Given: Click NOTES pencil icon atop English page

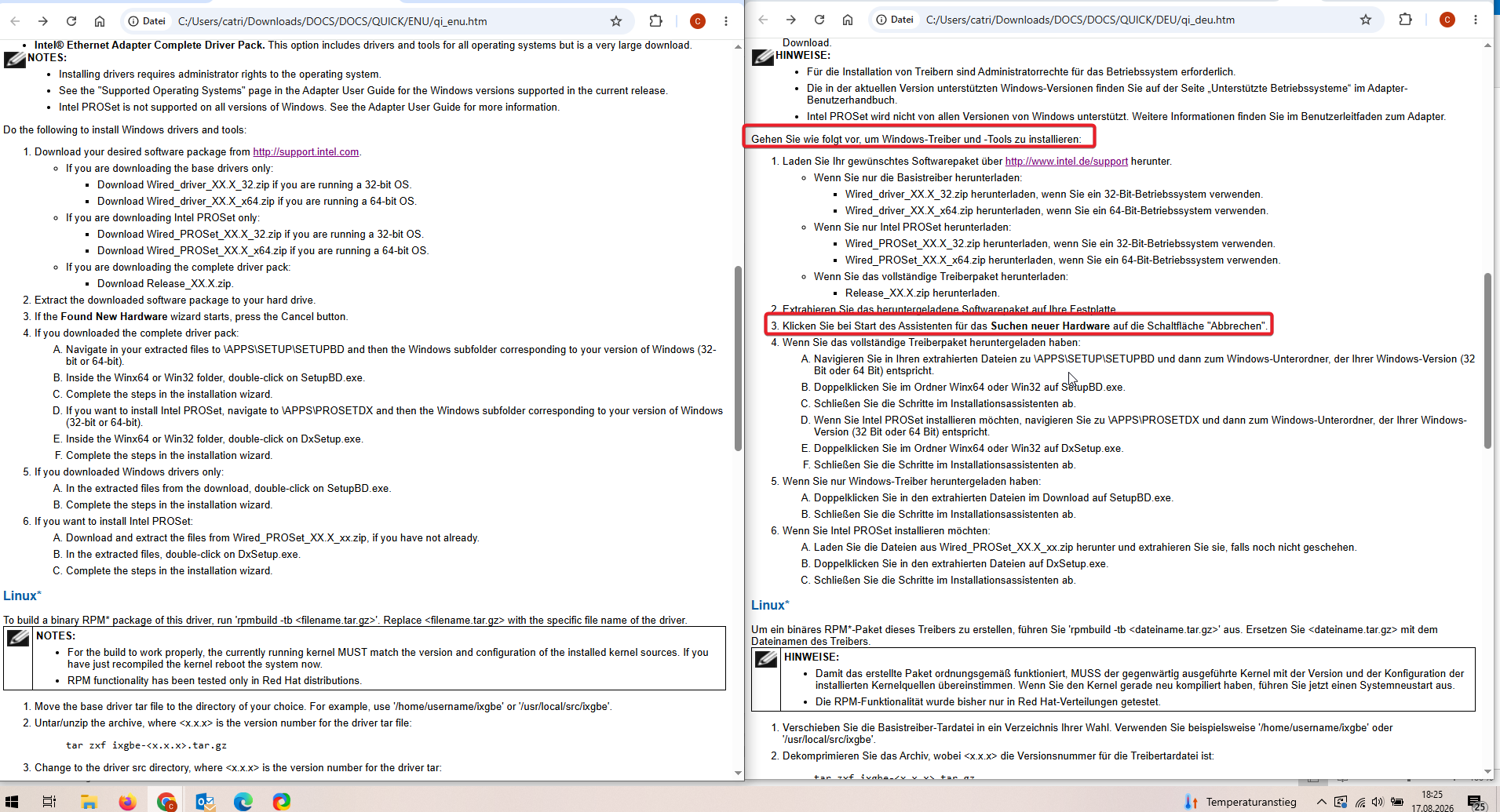Looking at the screenshot, I should click(15, 60).
